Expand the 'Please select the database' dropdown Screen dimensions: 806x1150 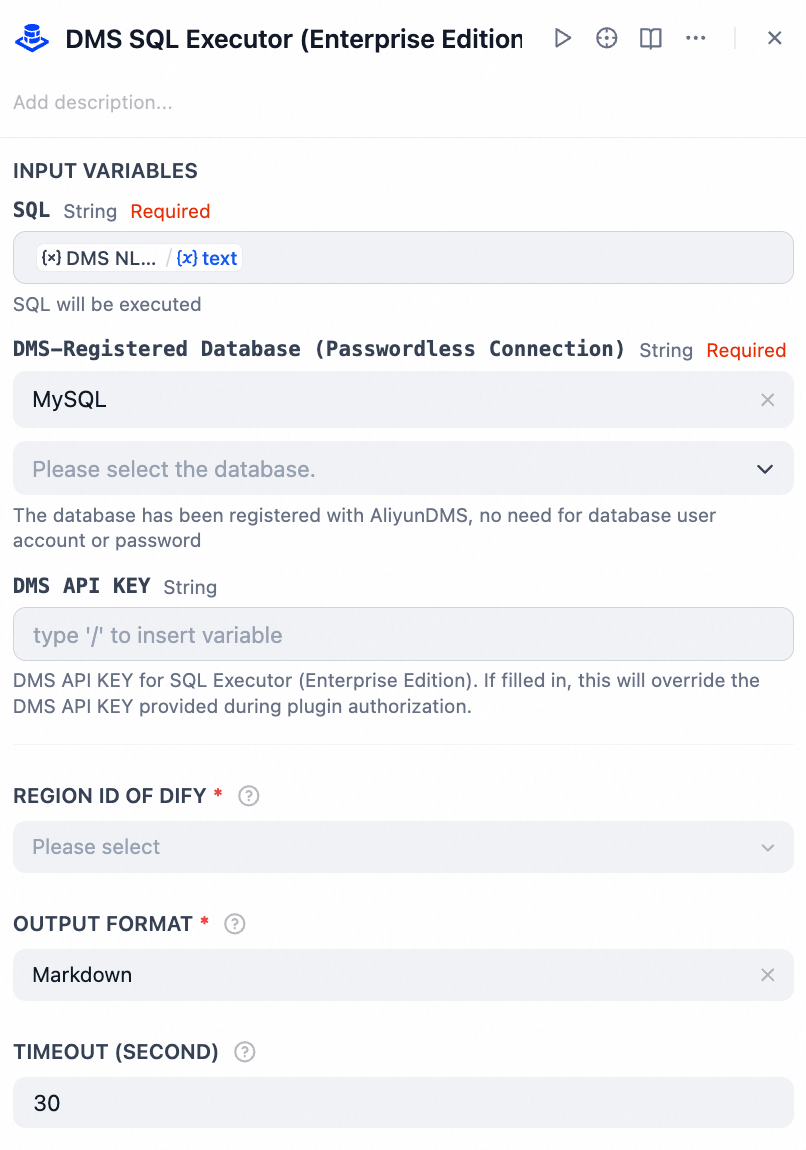[x=765, y=469]
